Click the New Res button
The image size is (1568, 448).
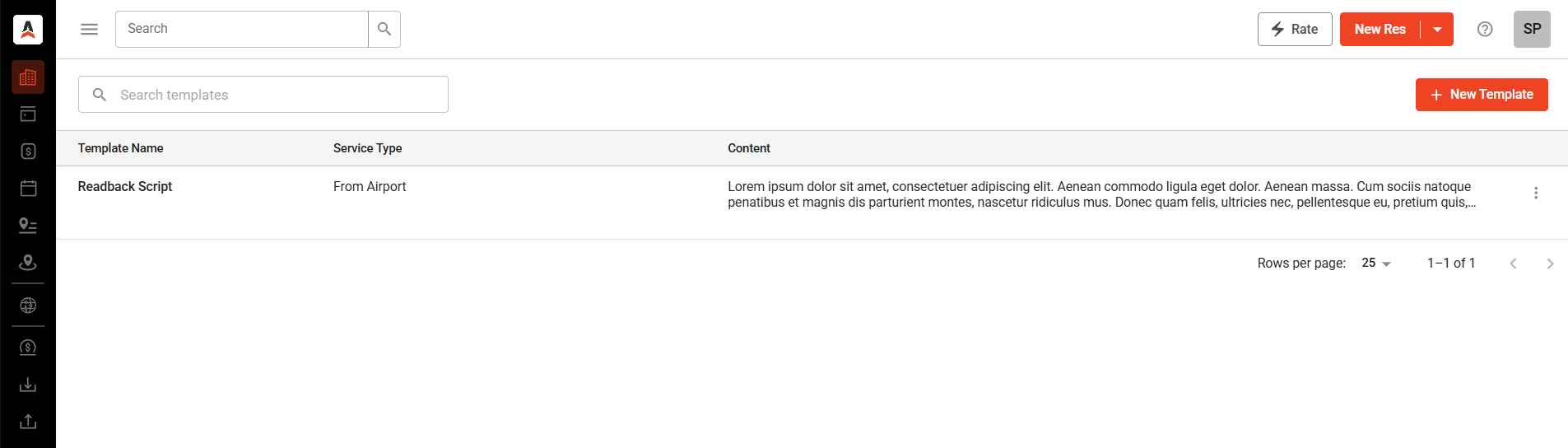pyautogui.click(x=1380, y=29)
